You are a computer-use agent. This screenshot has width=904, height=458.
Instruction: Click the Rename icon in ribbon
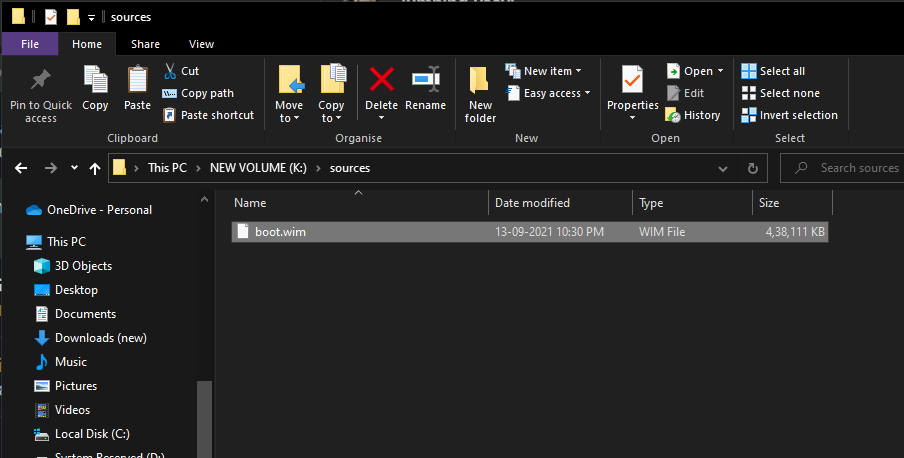point(426,80)
